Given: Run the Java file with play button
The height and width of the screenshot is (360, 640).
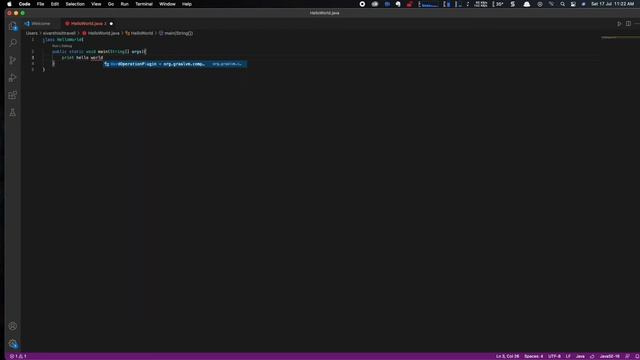Looking at the screenshot, I should click(x=619, y=24).
